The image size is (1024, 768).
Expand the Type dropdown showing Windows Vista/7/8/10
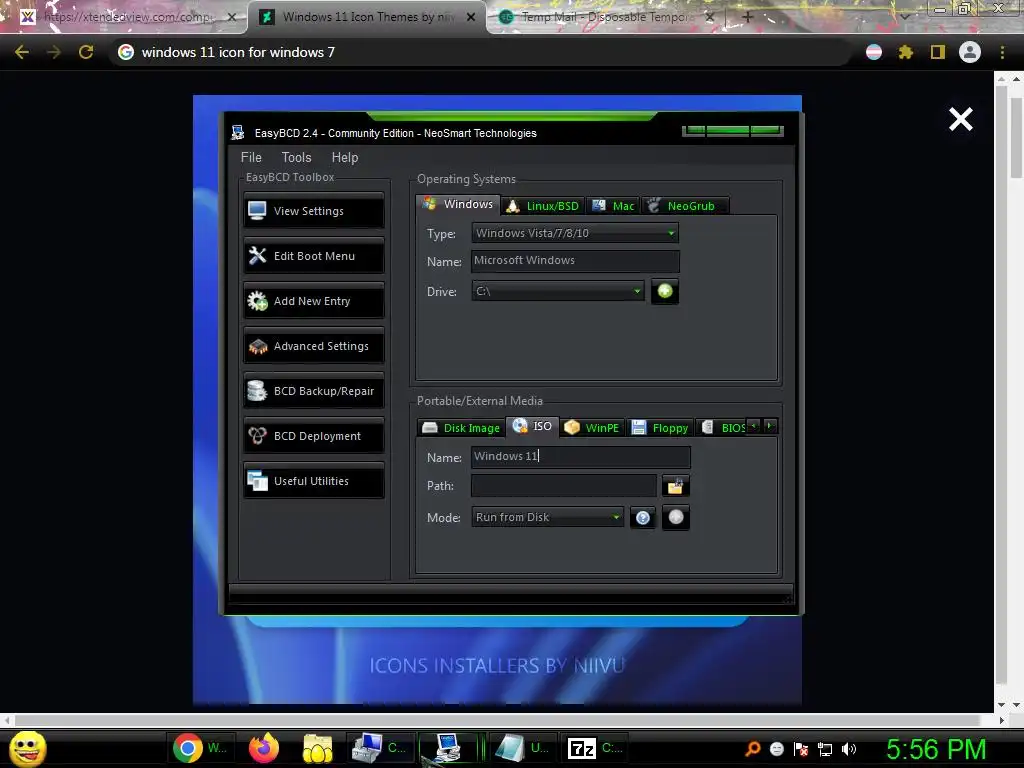pyautogui.click(x=575, y=233)
